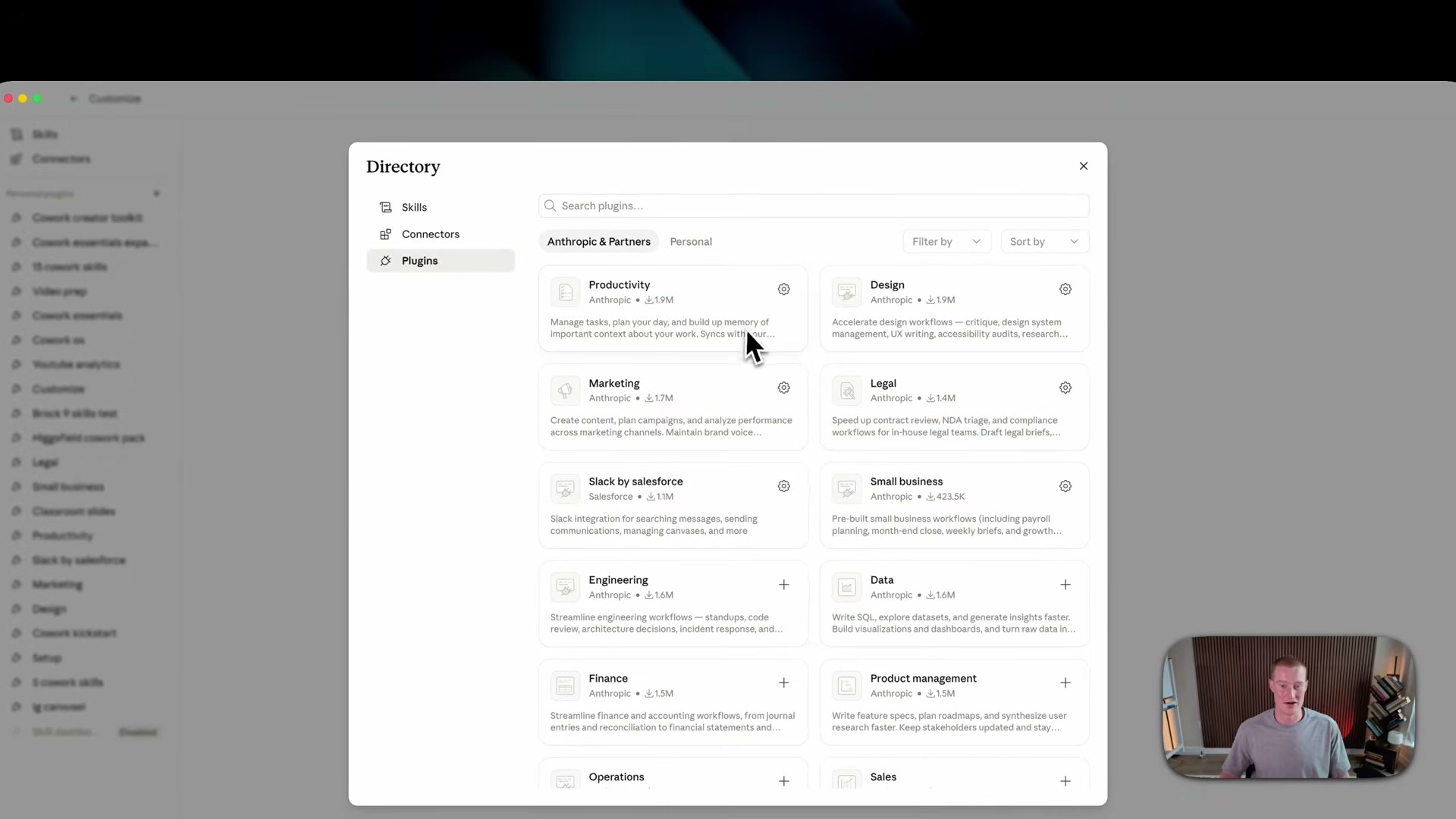
Task: Open the Marketing plugin title
Action: point(613,383)
